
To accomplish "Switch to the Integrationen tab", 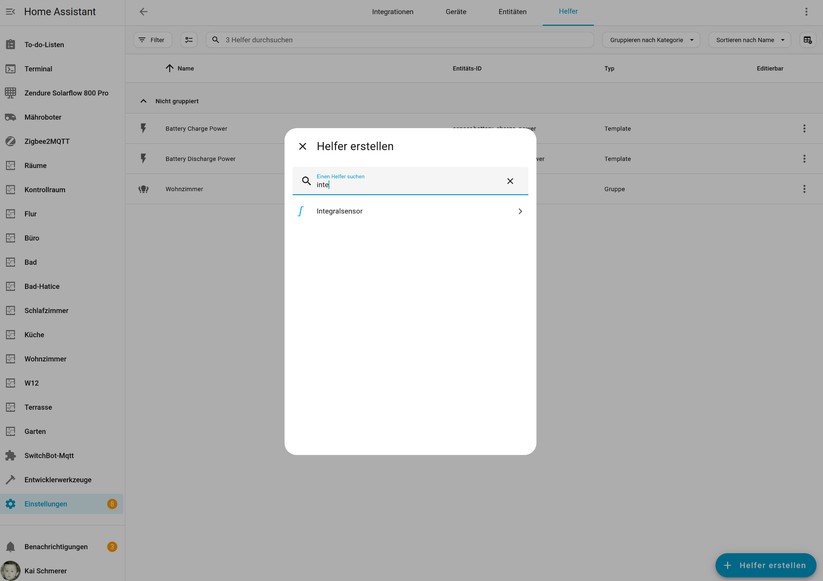I will point(392,12).
